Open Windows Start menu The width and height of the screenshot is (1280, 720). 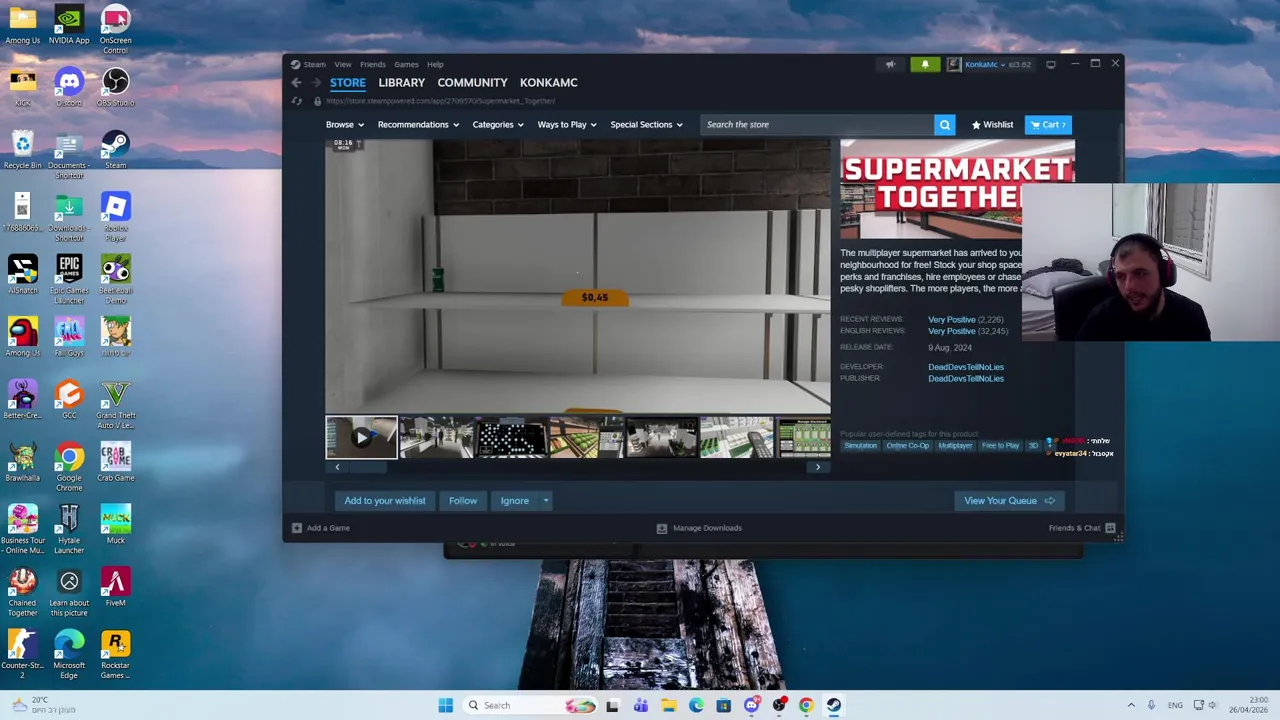click(445, 705)
